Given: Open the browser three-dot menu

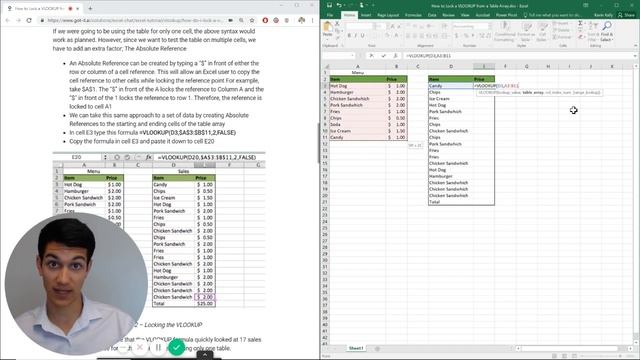Looking at the screenshot, I should (x=313, y=20).
